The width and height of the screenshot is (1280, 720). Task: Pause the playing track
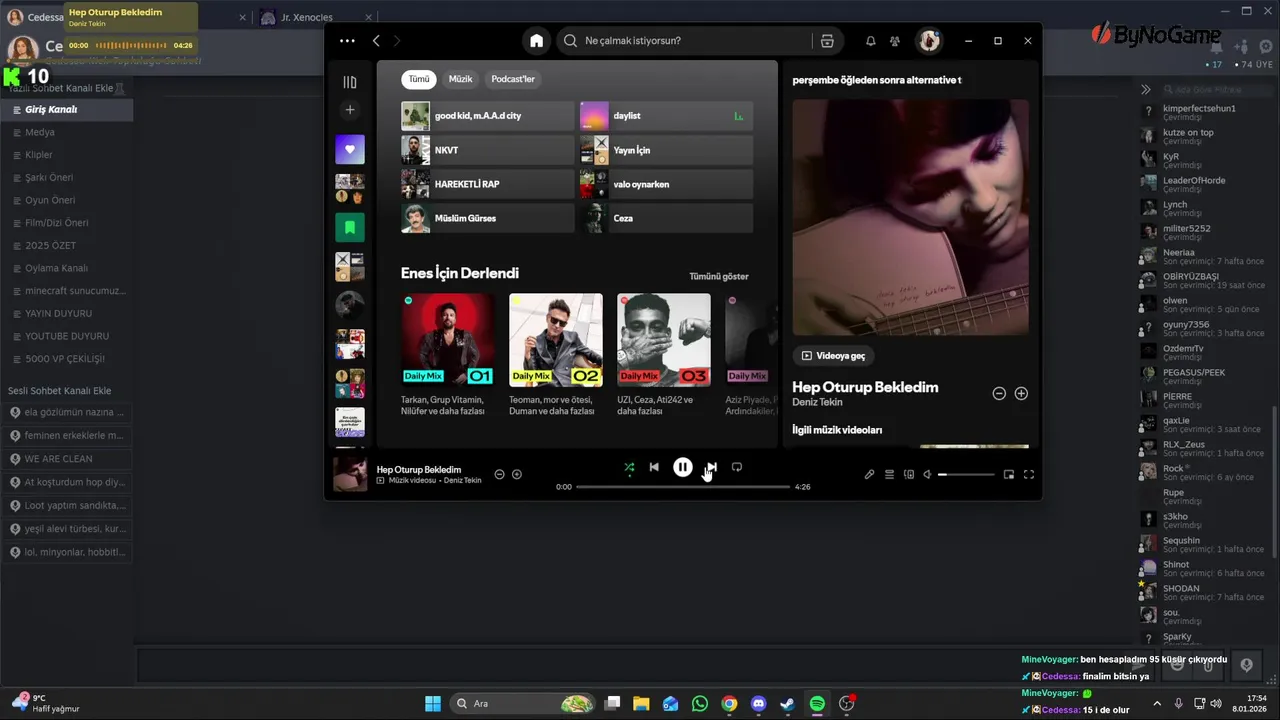tap(683, 467)
